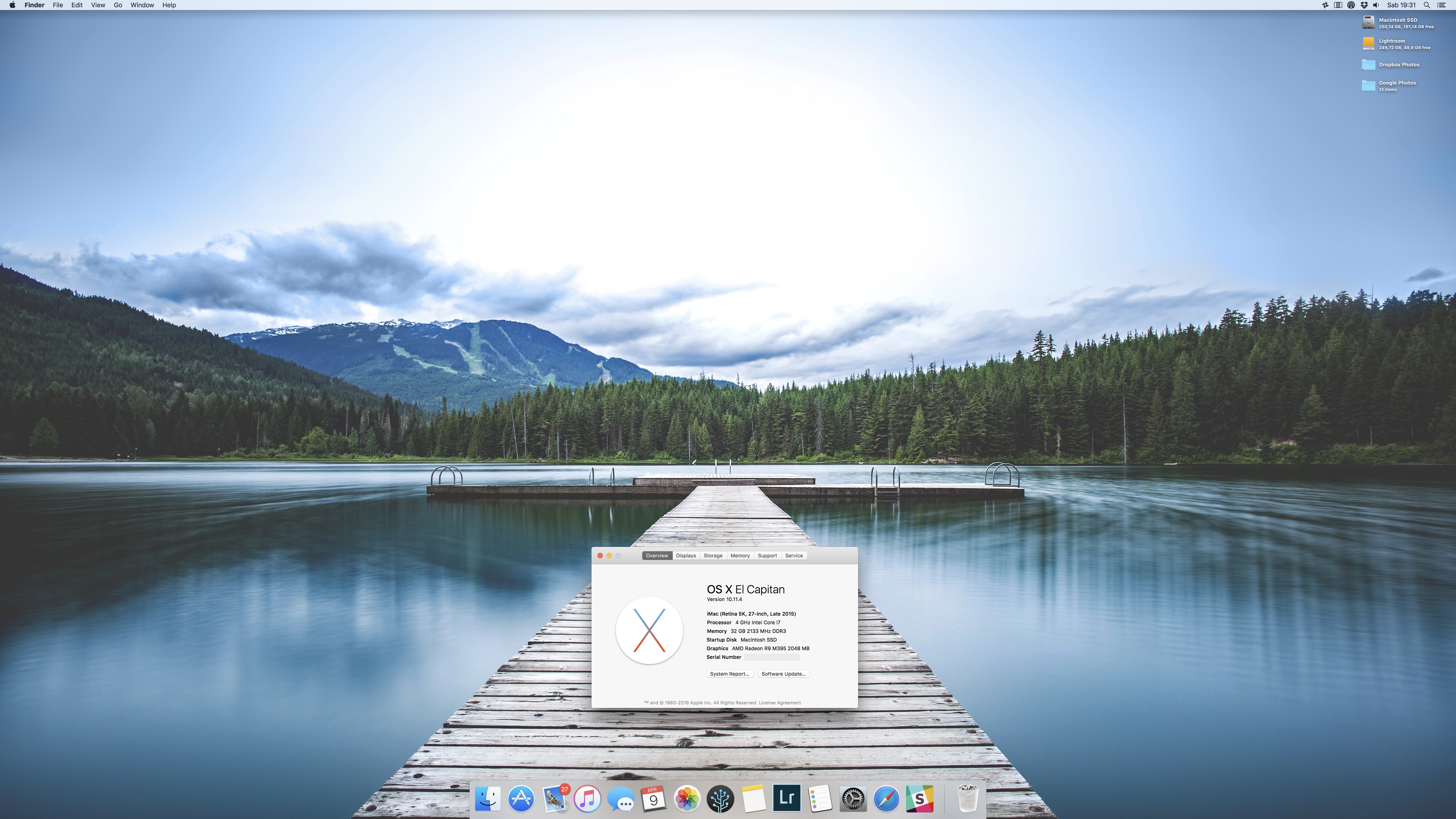Open the Window menu
This screenshot has height=819, width=1456.
(x=142, y=5)
